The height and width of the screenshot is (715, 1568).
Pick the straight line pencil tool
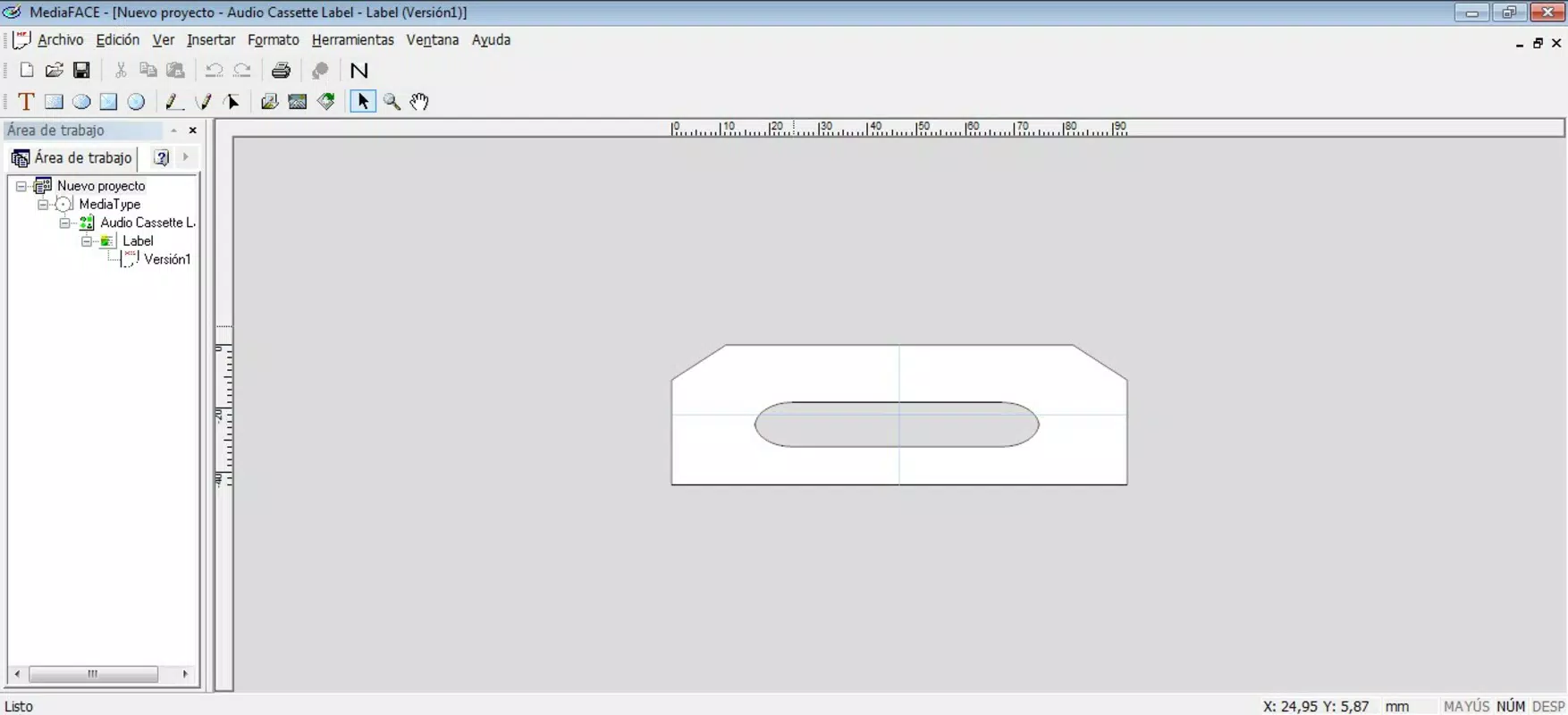[174, 102]
